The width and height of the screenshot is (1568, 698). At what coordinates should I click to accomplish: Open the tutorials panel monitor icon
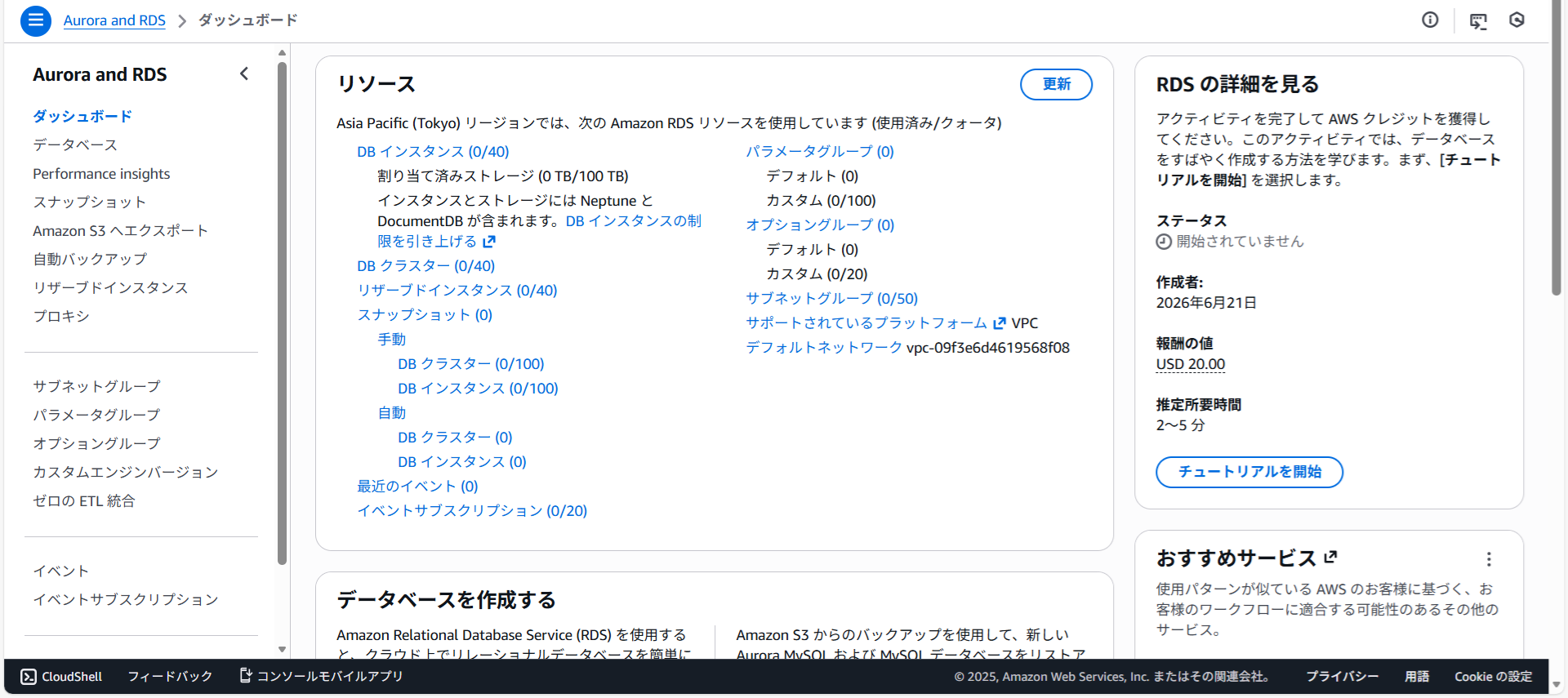[x=1478, y=21]
